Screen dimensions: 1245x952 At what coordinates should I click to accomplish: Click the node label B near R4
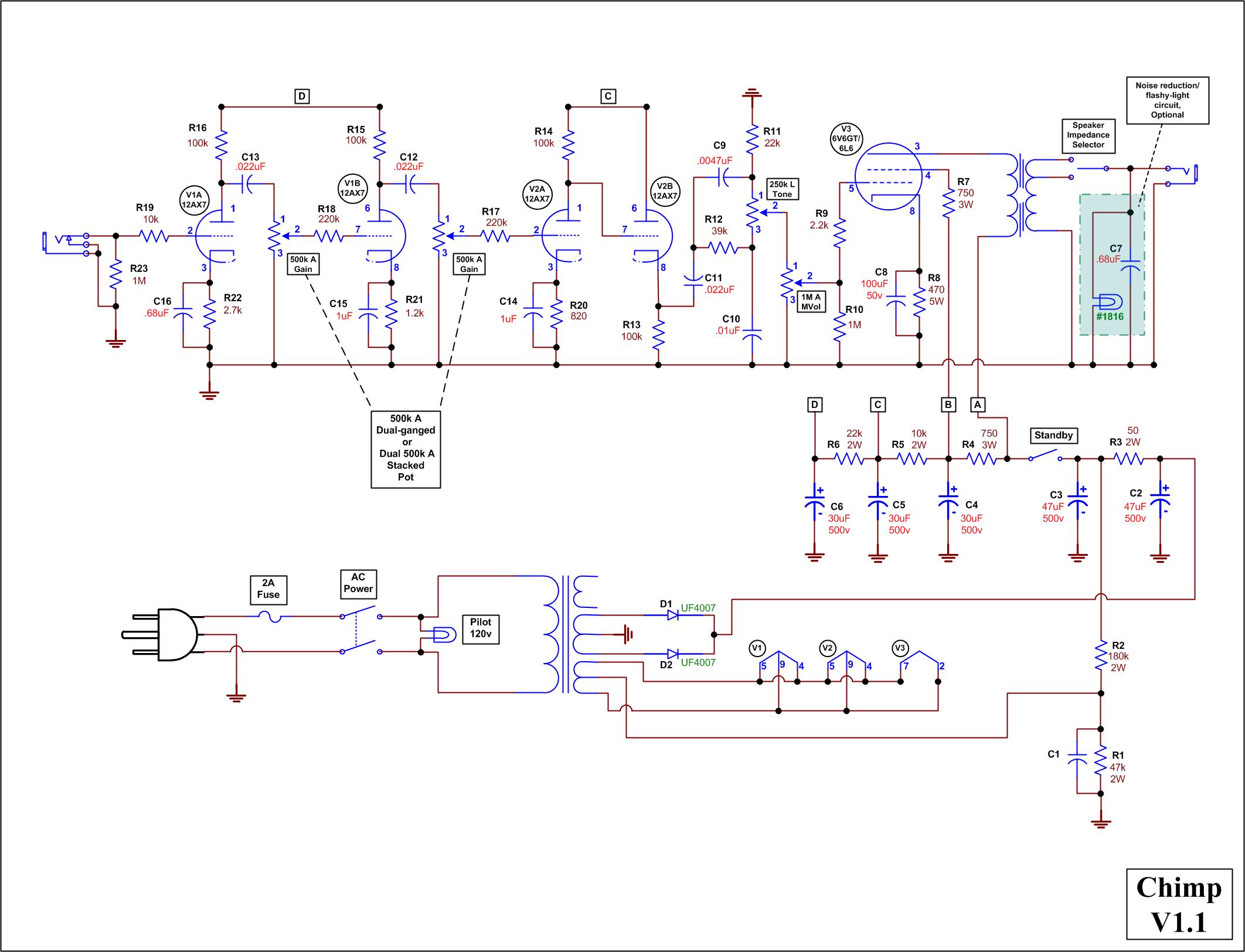(948, 404)
